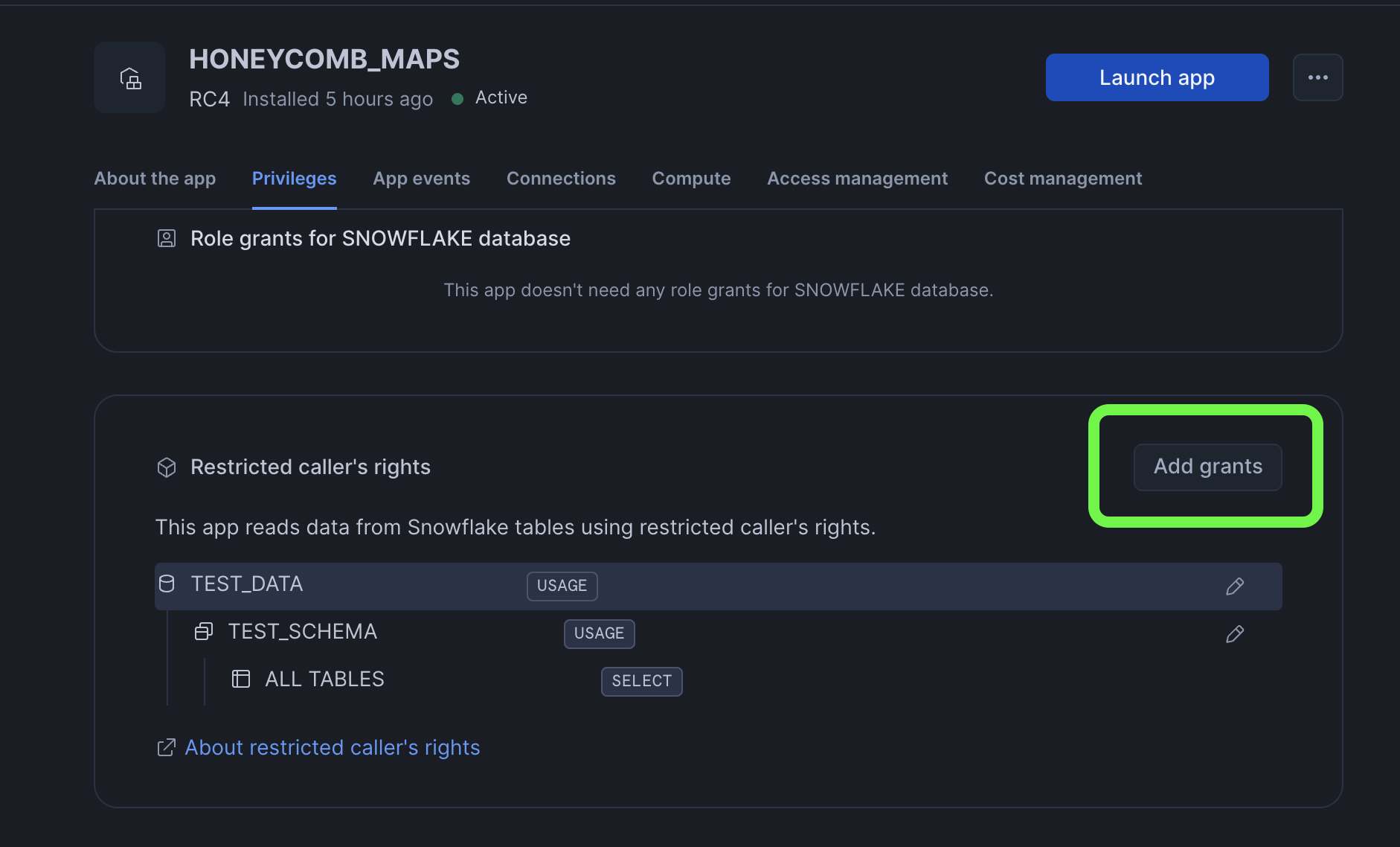1400x847 pixels.
Task: Click the TEST_DATA database icon
Action: pyautogui.click(x=167, y=585)
